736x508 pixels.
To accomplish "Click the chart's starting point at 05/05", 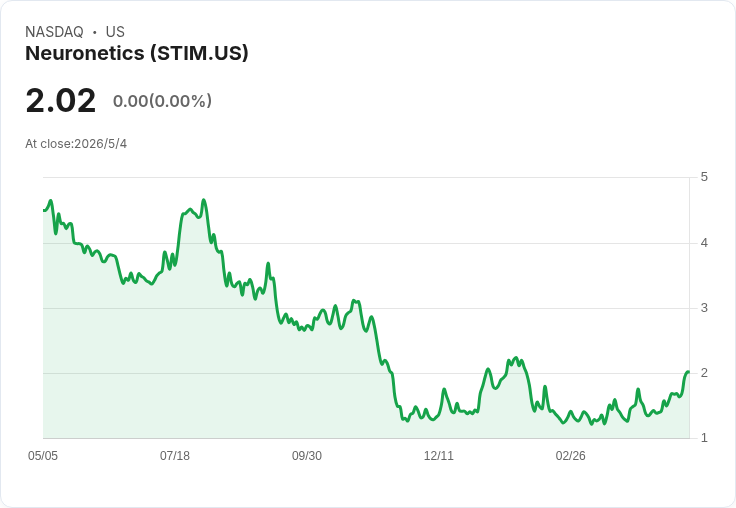I will (44, 210).
